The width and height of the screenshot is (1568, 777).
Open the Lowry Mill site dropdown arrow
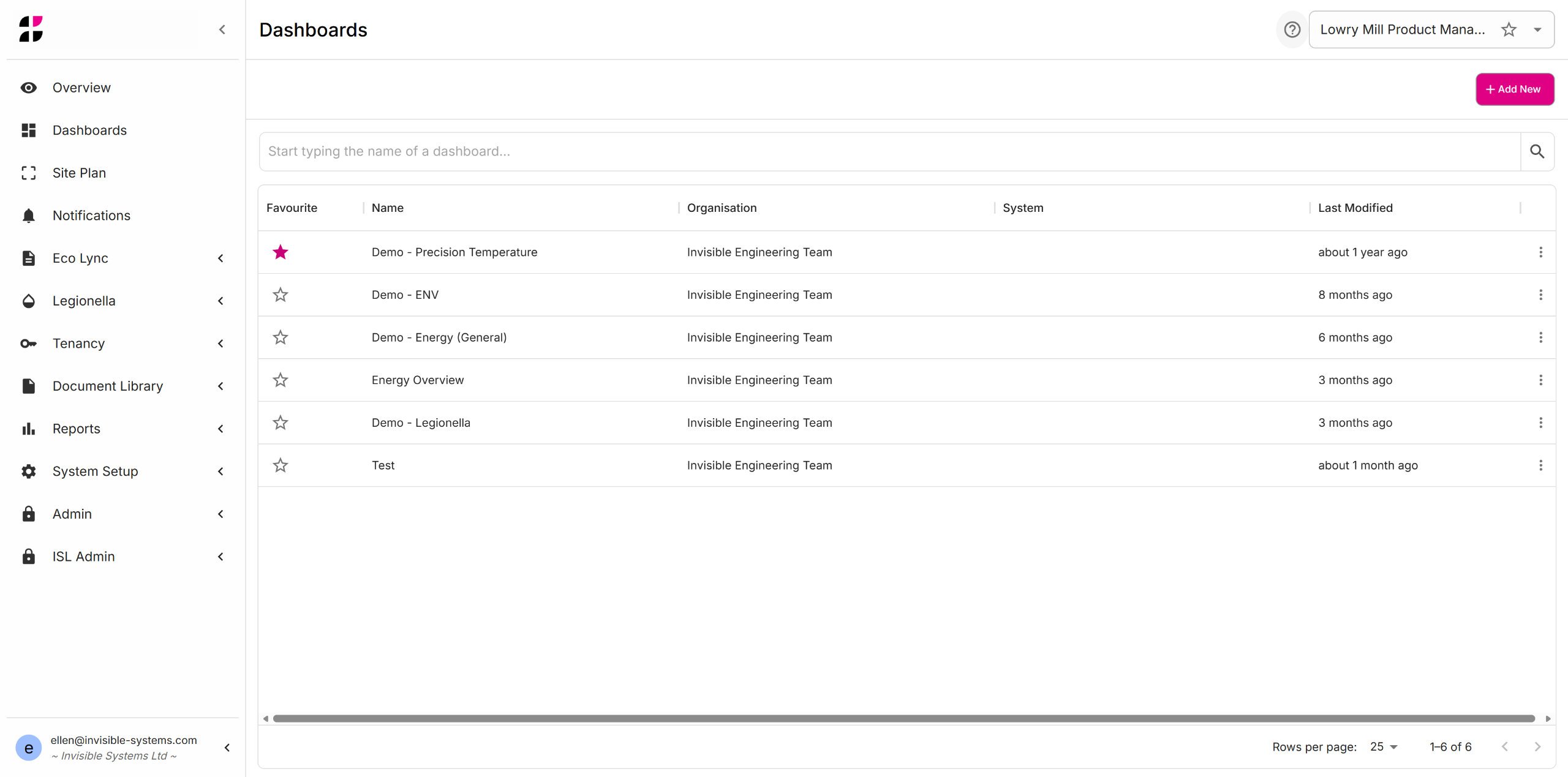point(1537,29)
